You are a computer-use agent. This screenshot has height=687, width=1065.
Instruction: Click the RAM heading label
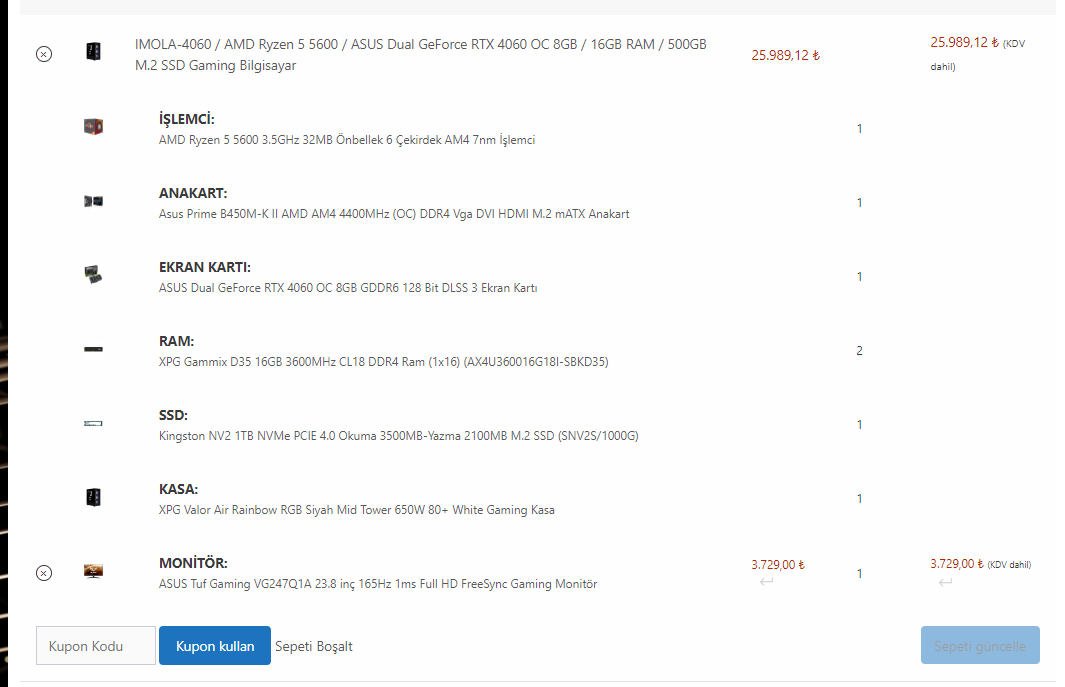pyautogui.click(x=177, y=342)
